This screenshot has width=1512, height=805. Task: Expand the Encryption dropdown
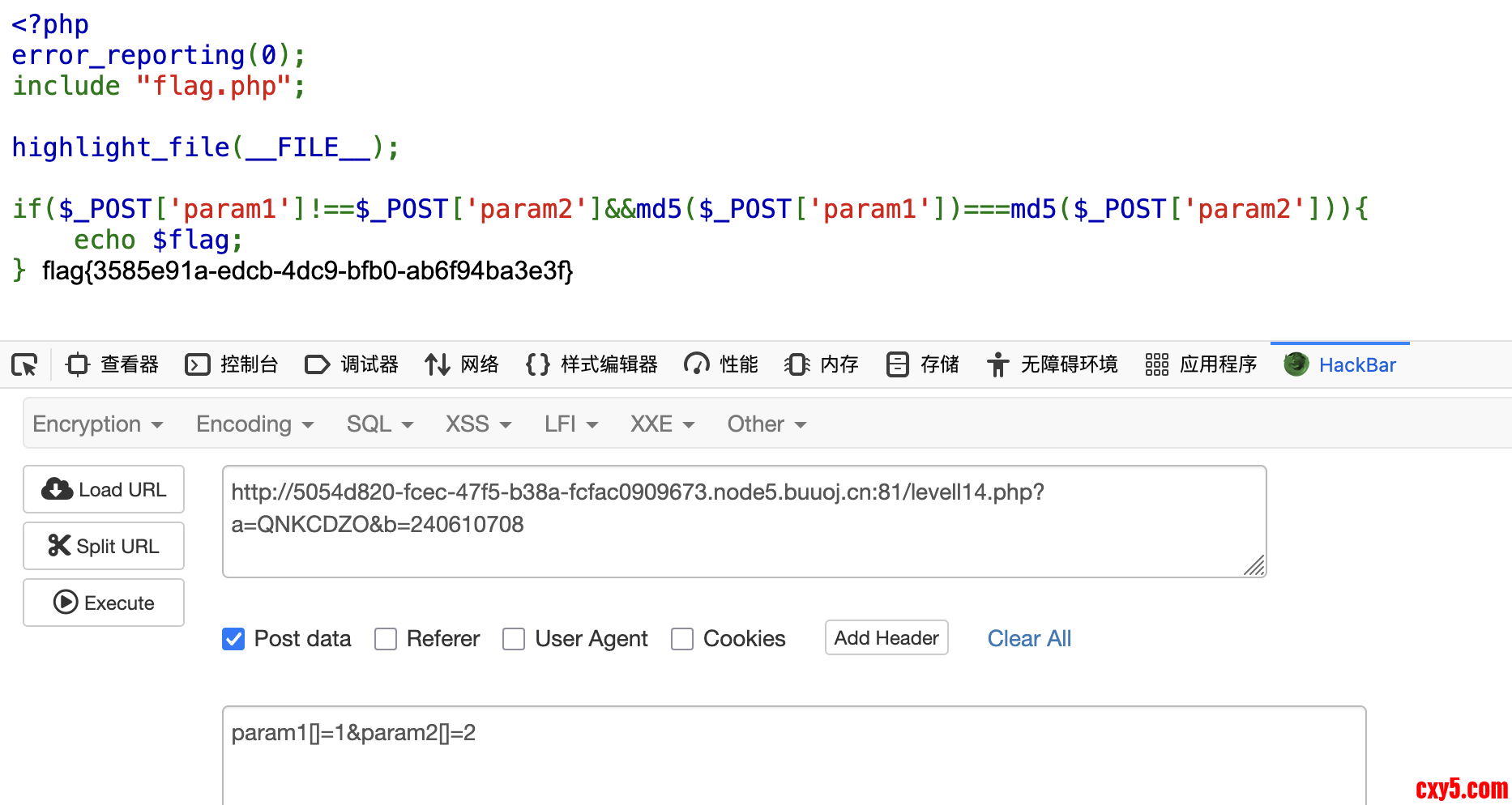click(x=97, y=424)
